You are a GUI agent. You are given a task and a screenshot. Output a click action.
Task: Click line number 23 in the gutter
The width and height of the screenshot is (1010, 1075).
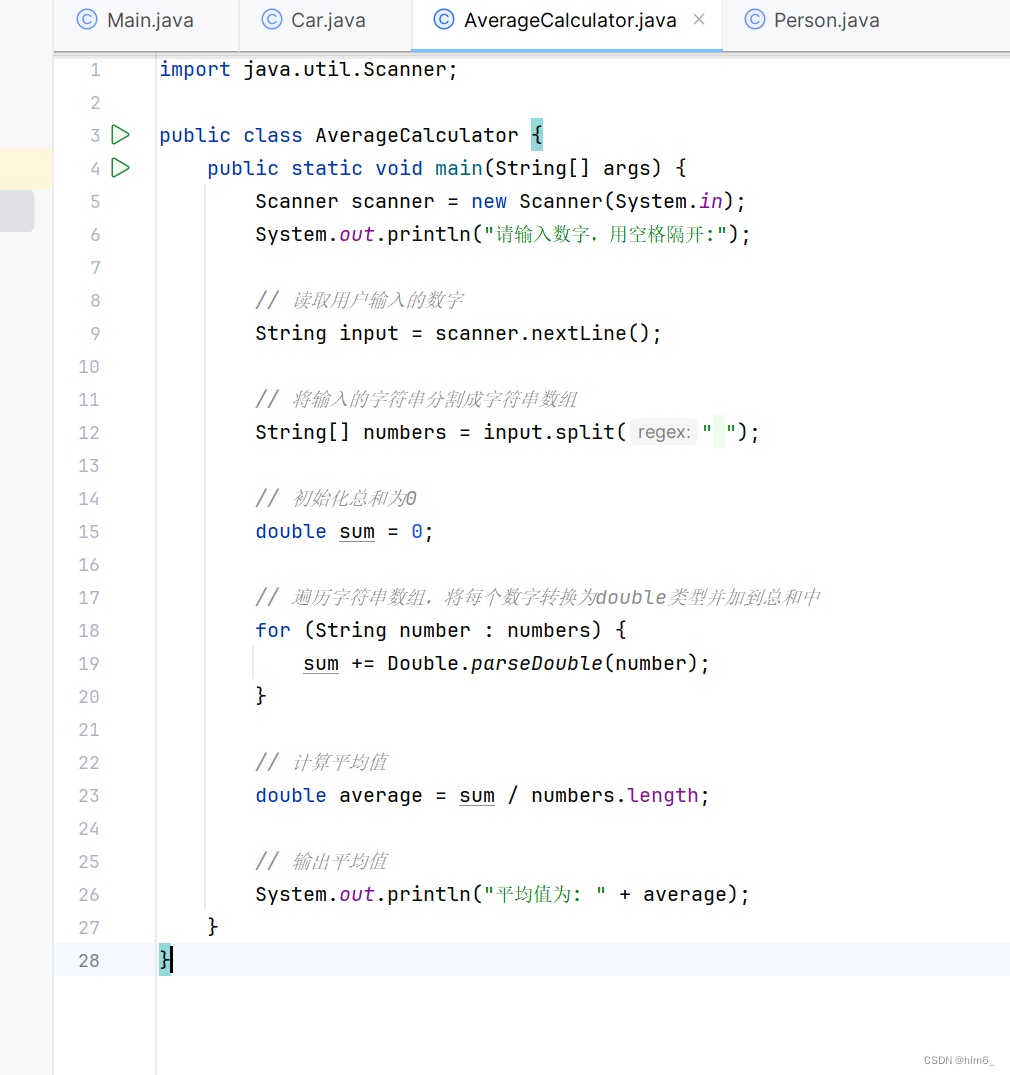[88, 796]
